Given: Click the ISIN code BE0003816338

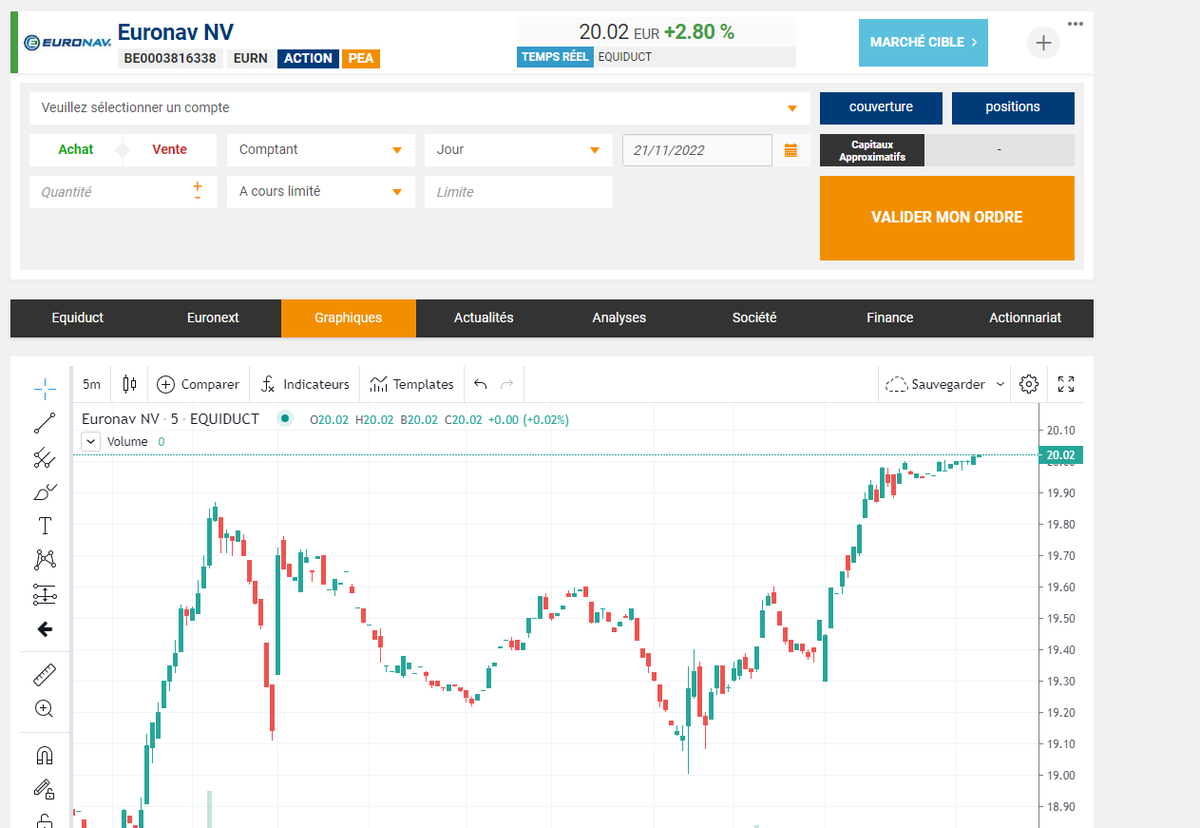Looking at the screenshot, I should (170, 59).
